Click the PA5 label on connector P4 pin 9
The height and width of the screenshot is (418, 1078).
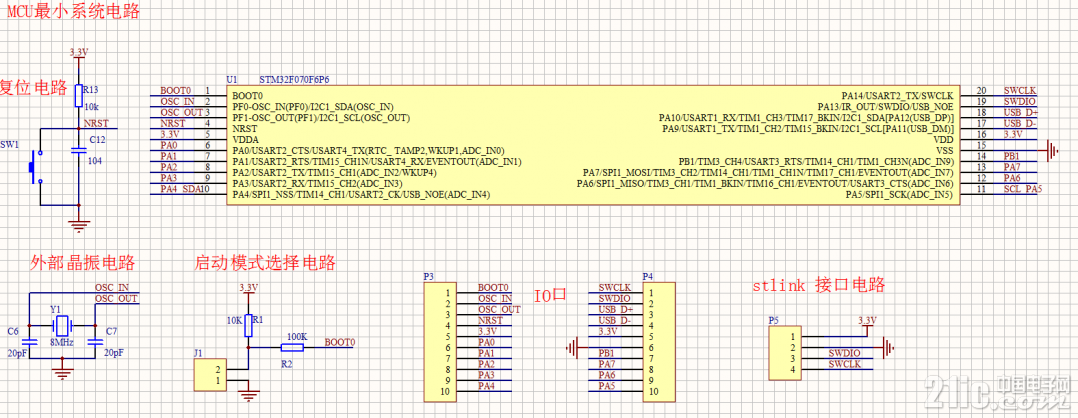click(x=608, y=386)
